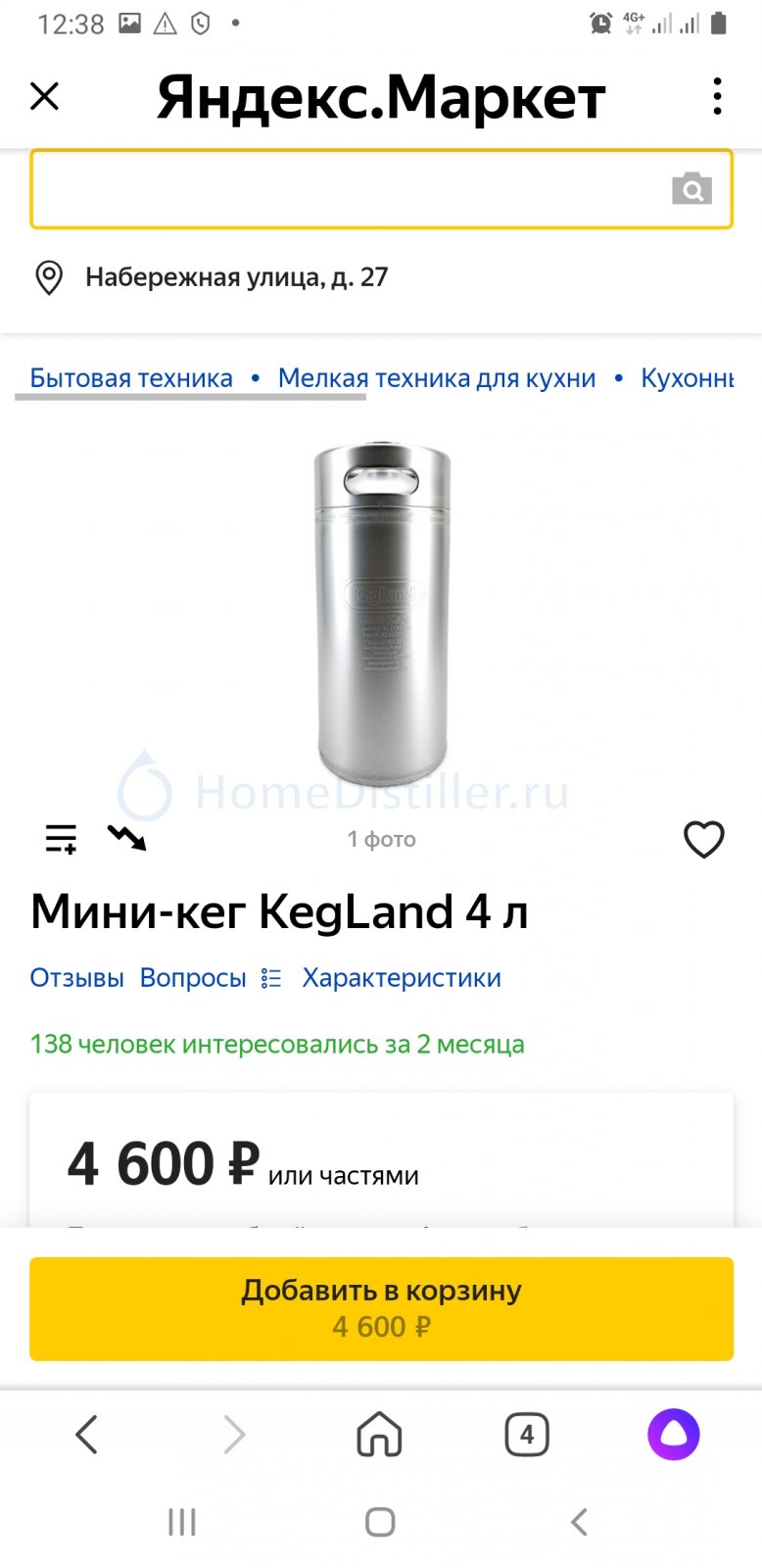Close the Yandex Market page with X
The image size is (762, 1568).
(45, 96)
